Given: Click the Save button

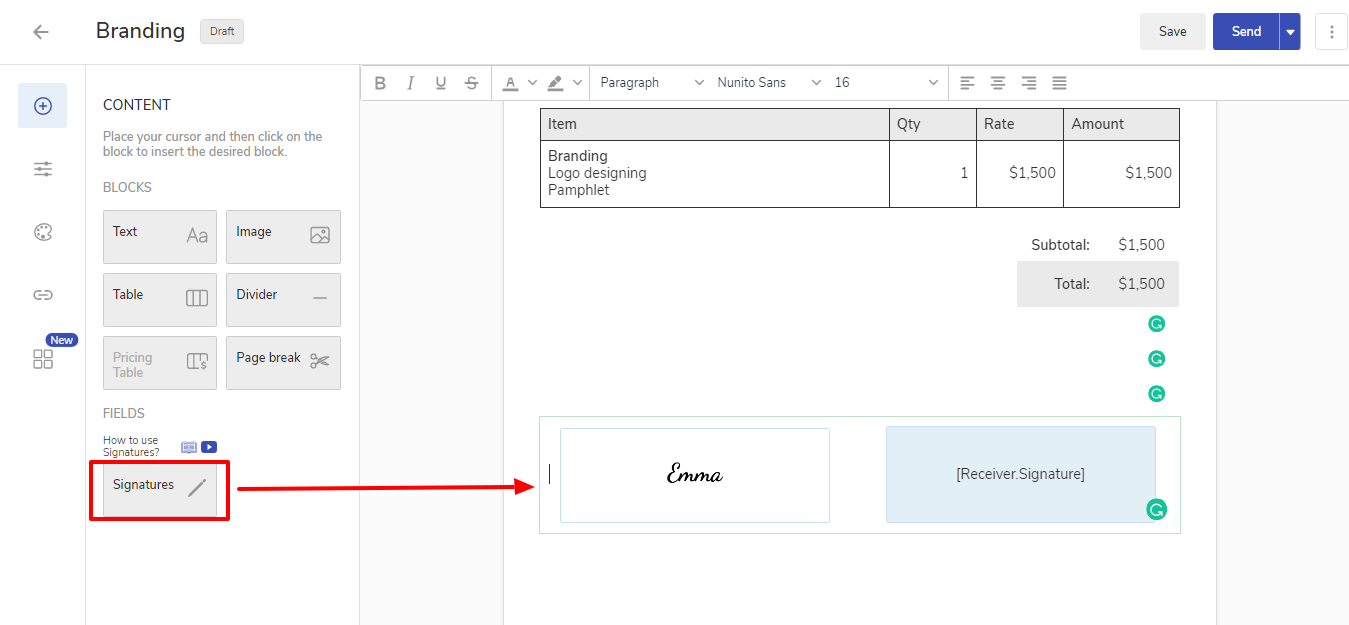Looking at the screenshot, I should [1172, 32].
